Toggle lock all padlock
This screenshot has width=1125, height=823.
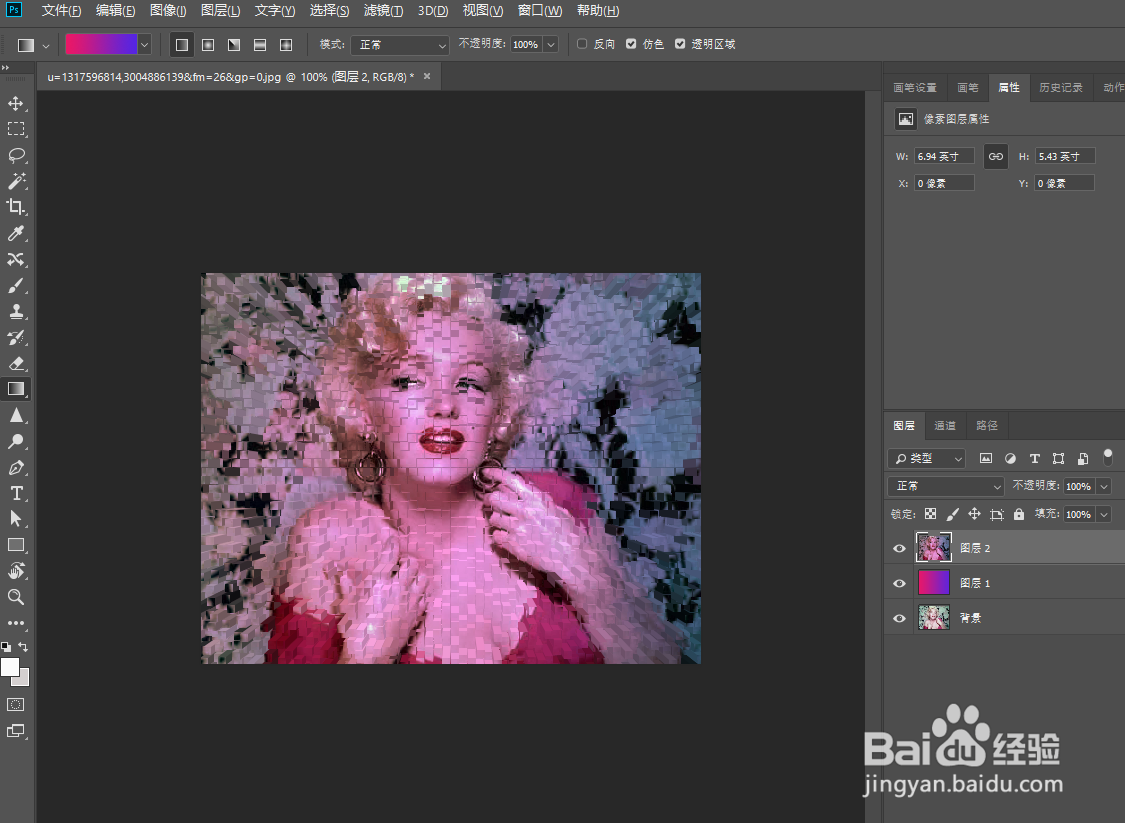click(1019, 514)
